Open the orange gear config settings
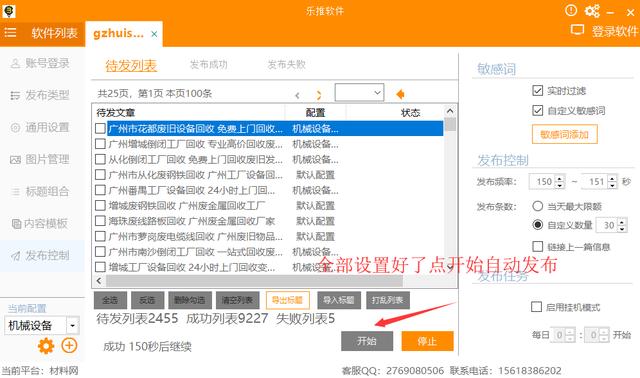 [46, 346]
